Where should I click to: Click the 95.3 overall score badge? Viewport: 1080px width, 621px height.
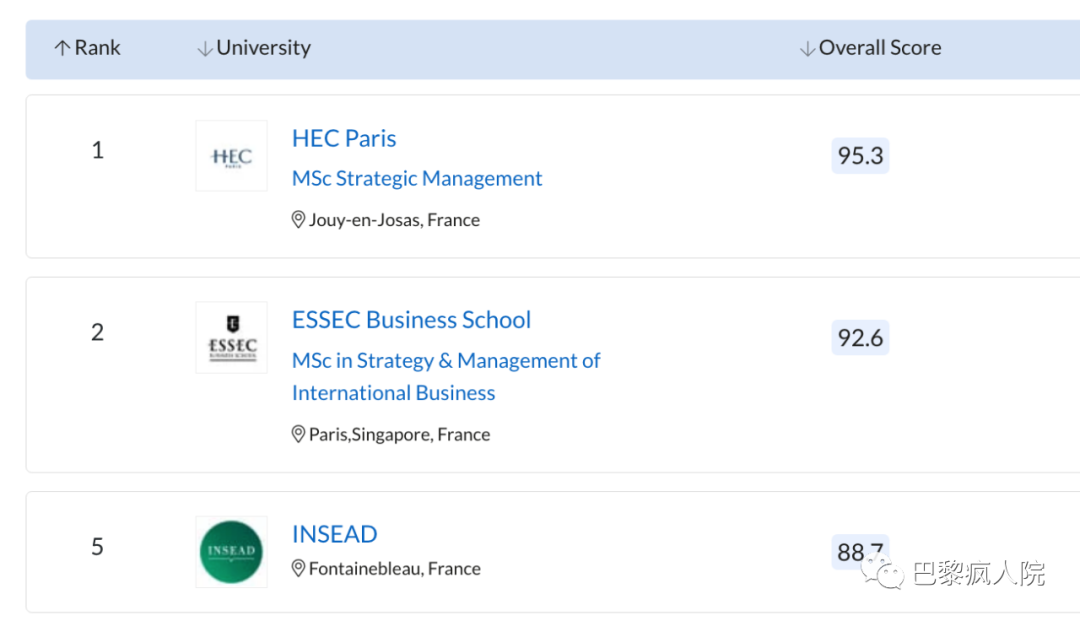860,156
